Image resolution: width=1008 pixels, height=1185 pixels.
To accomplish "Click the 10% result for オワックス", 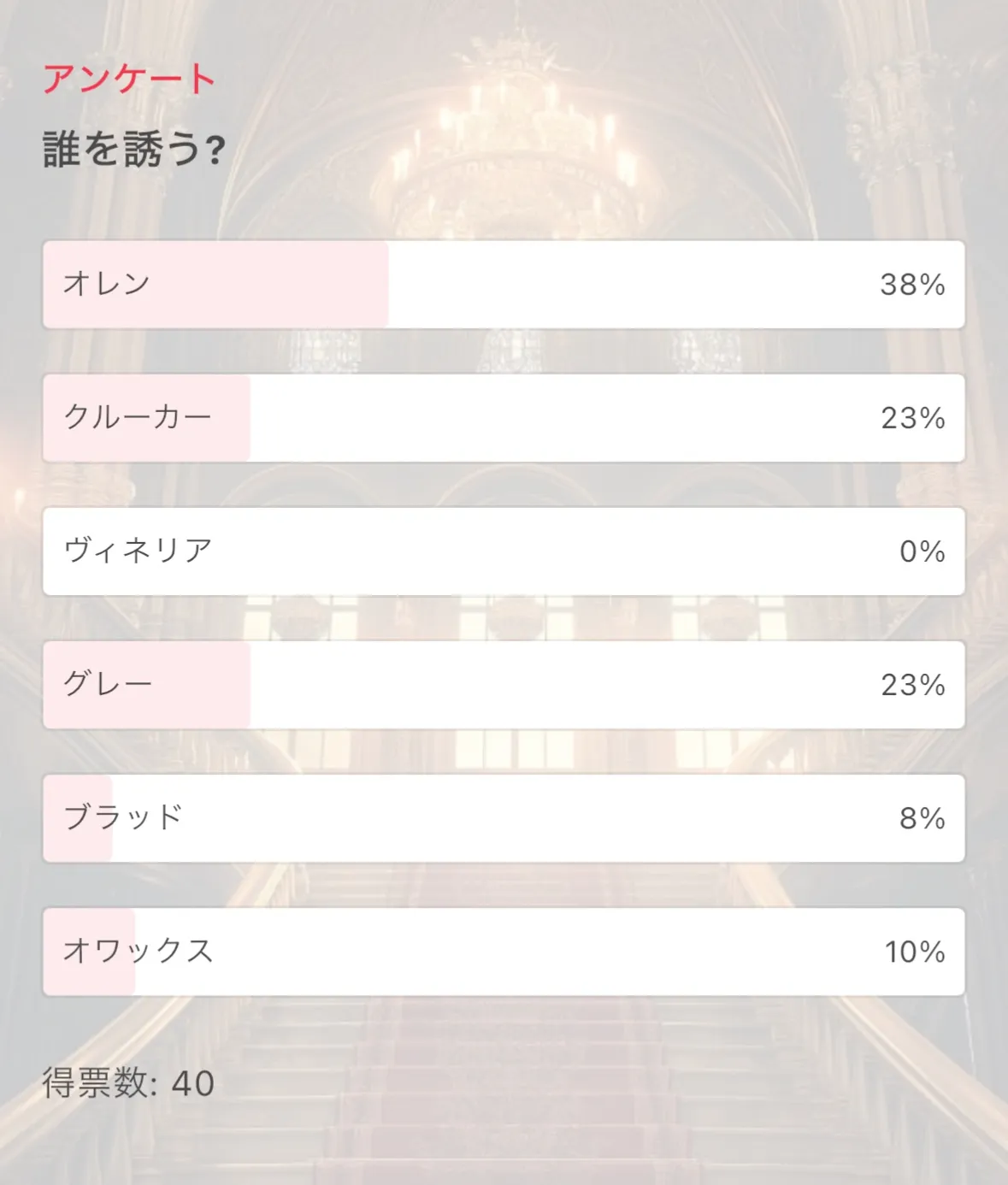I will 914,952.
